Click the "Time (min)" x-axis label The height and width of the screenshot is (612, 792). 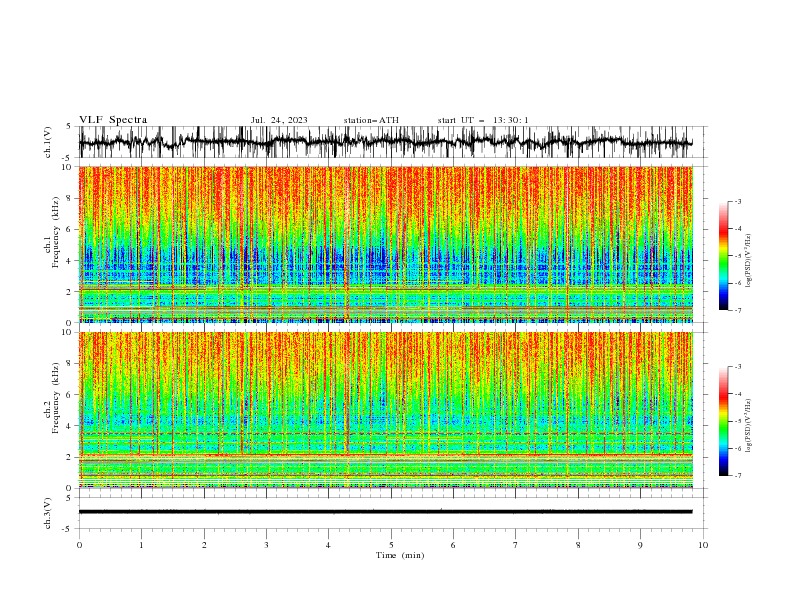pyautogui.click(x=400, y=555)
